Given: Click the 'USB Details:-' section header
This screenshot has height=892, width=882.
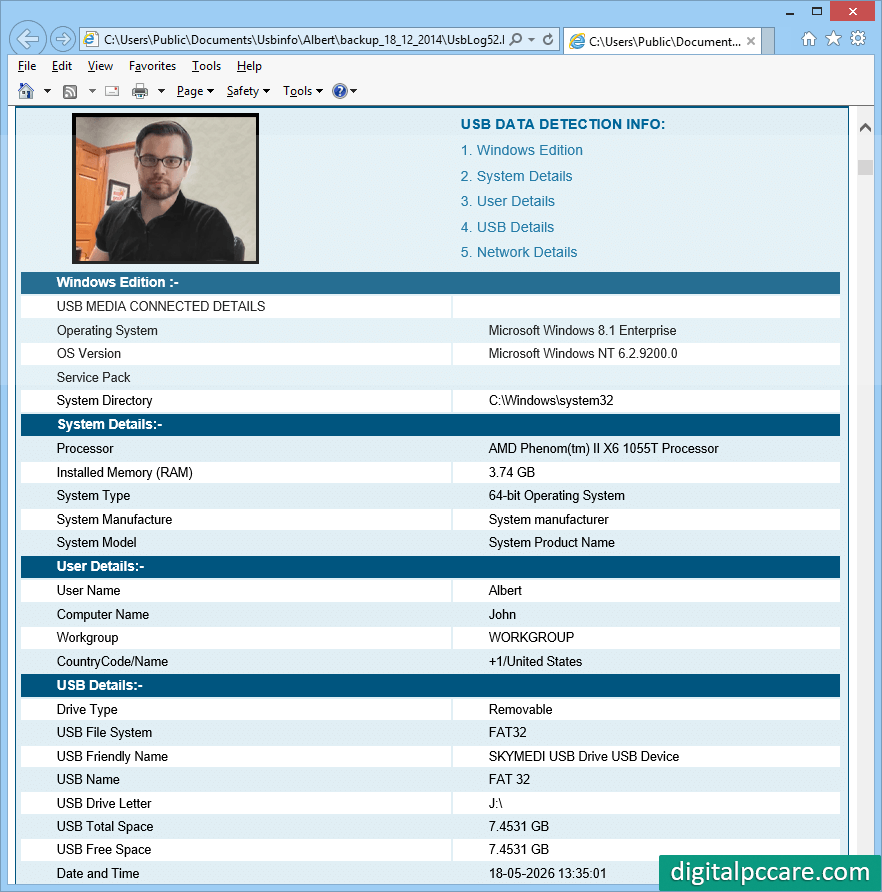Looking at the screenshot, I should tap(430, 685).
